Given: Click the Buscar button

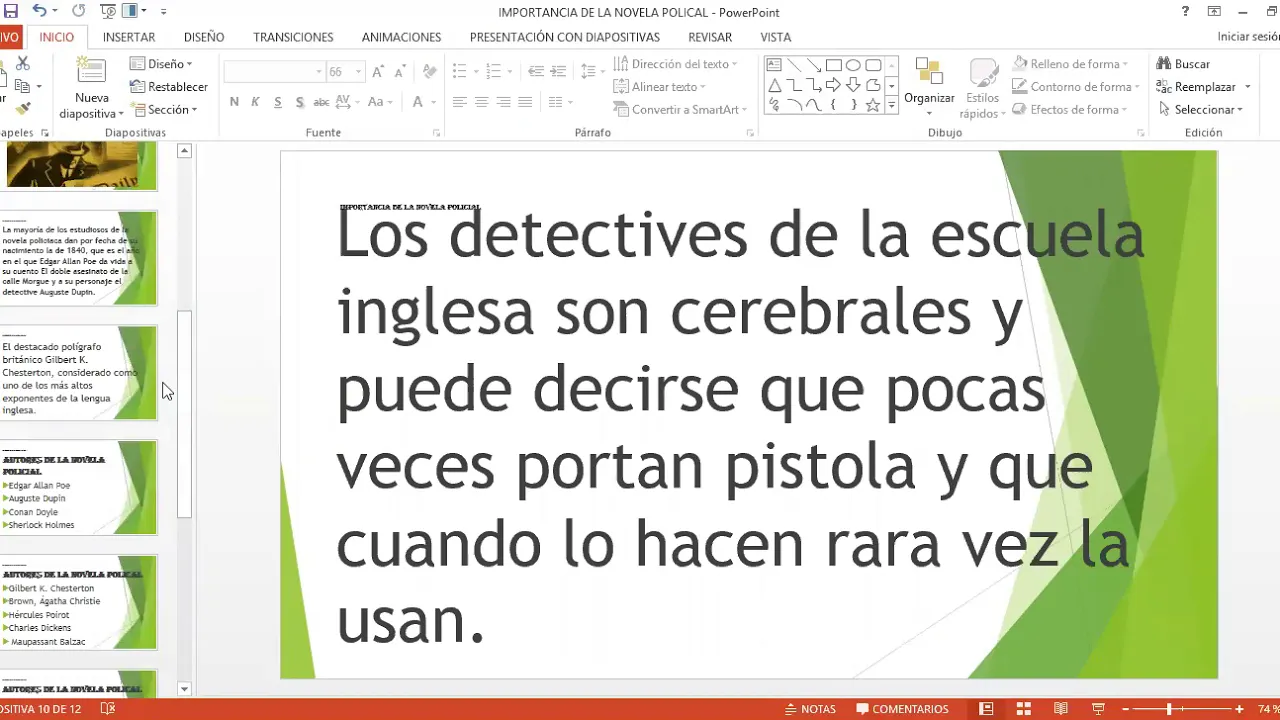Looking at the screenshot, I should pos(1183,64).
